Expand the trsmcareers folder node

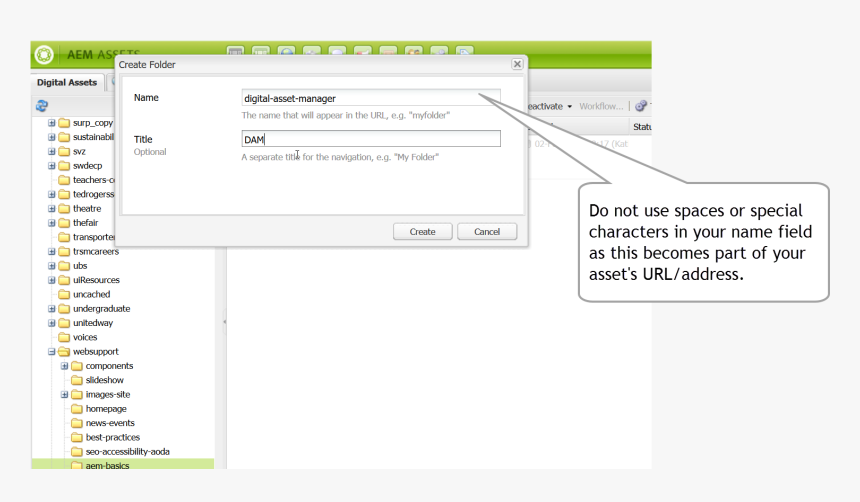(x=52, y=251)
